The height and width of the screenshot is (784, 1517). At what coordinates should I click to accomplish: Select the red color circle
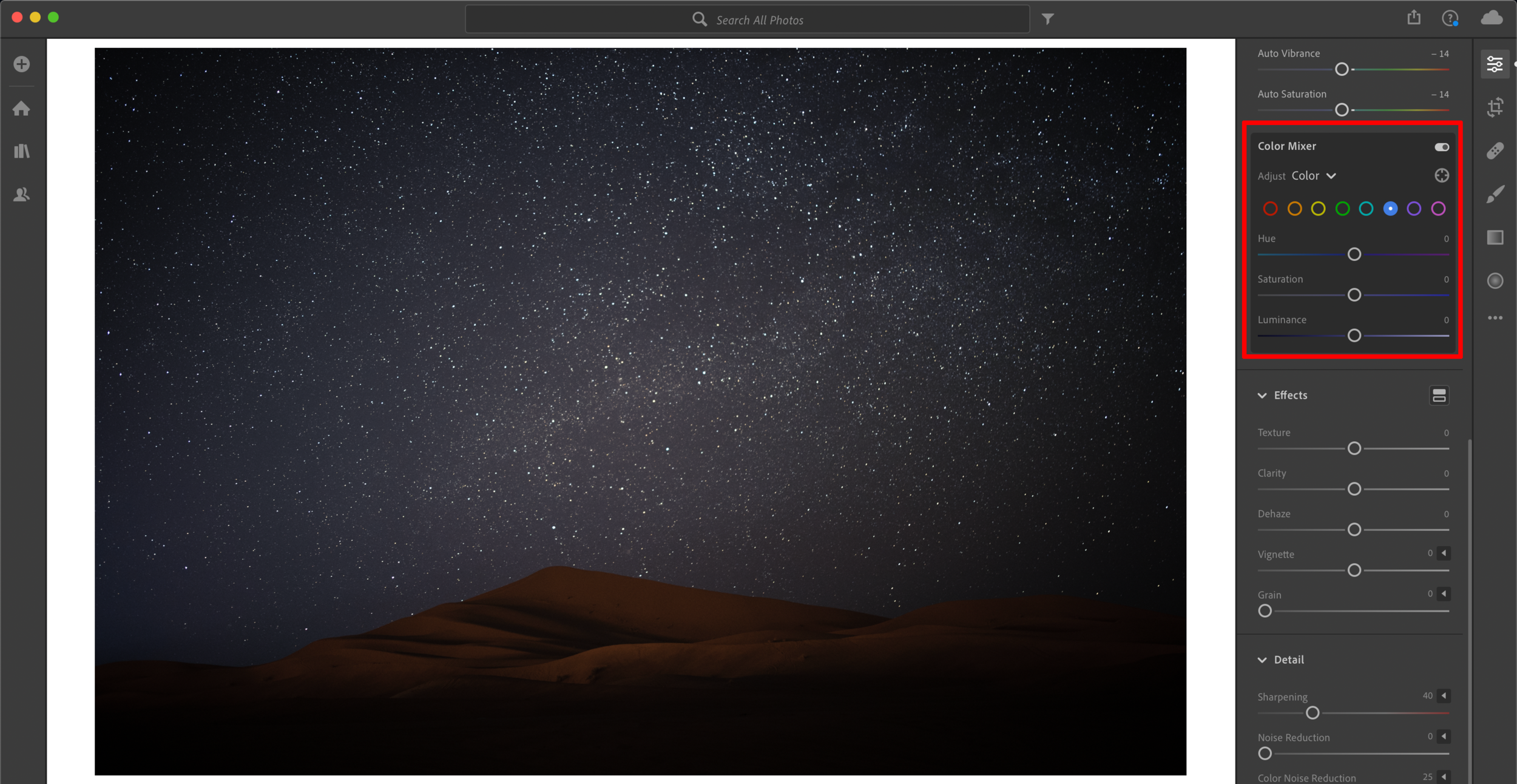coord(1270,209)
